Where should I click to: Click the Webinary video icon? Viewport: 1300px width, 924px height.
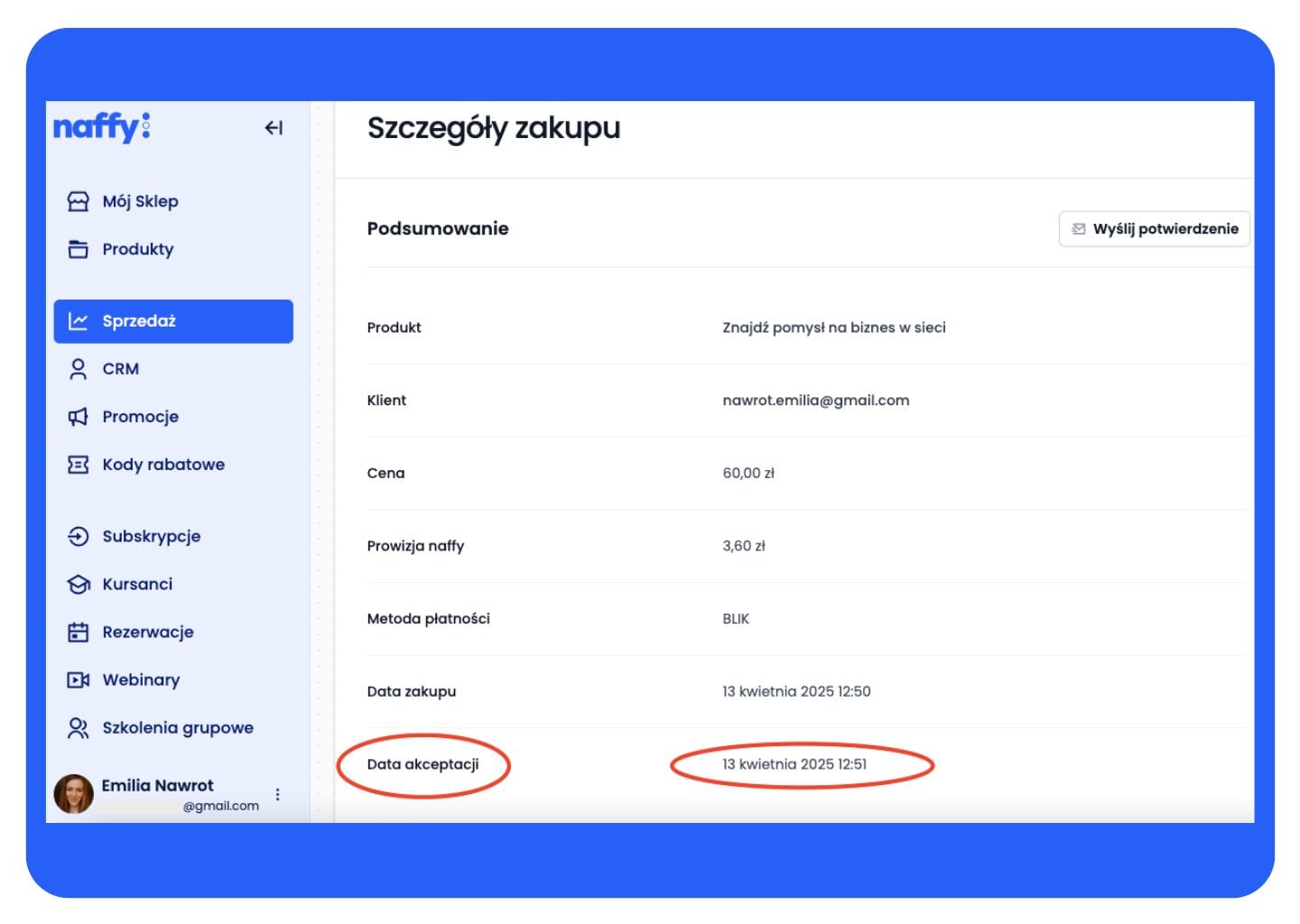click(x=79, y=680)
